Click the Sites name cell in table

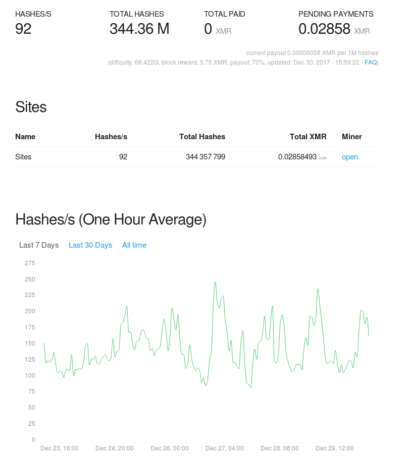point(23,157)
